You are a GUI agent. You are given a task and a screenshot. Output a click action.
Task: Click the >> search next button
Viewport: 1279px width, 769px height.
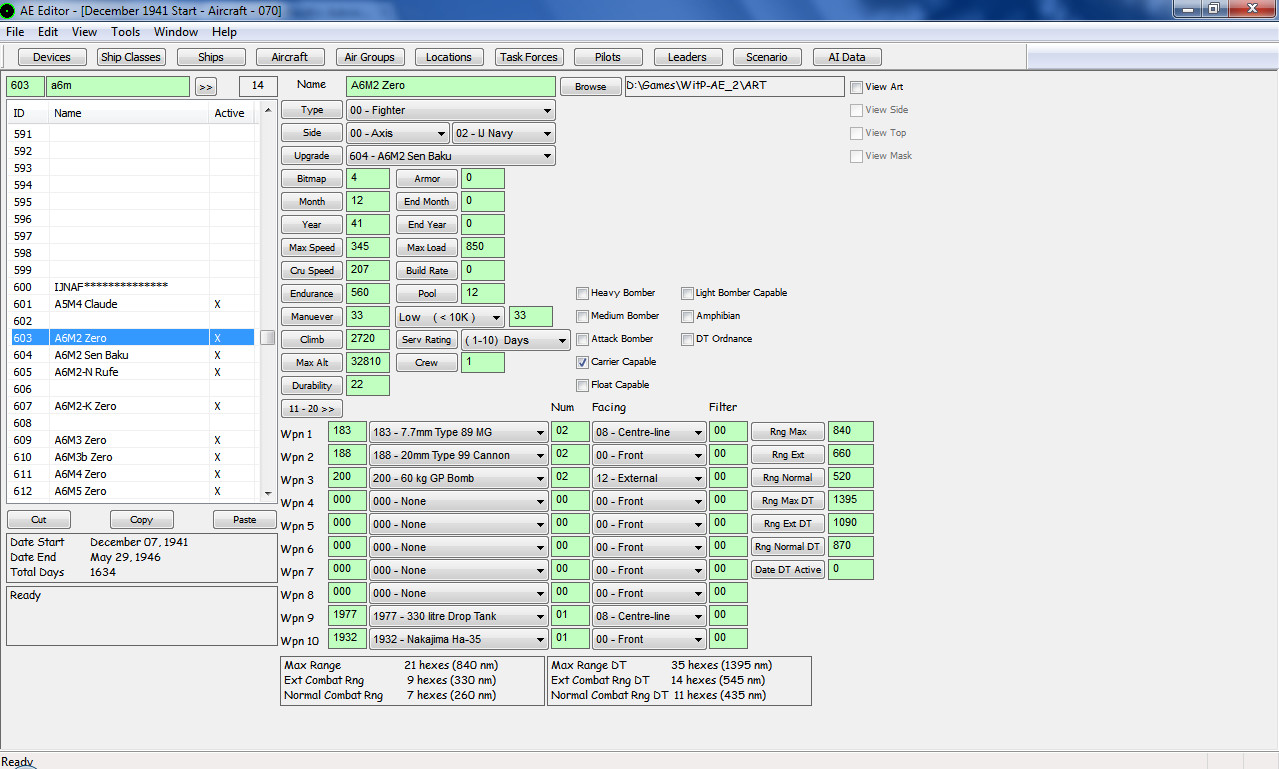click(x=207, y=87)
